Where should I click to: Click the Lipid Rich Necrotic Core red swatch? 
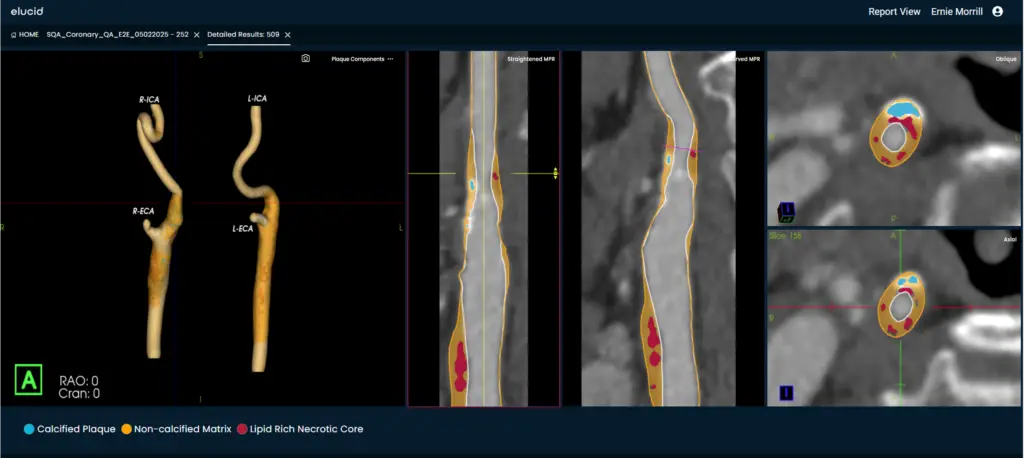coord(242,429)
